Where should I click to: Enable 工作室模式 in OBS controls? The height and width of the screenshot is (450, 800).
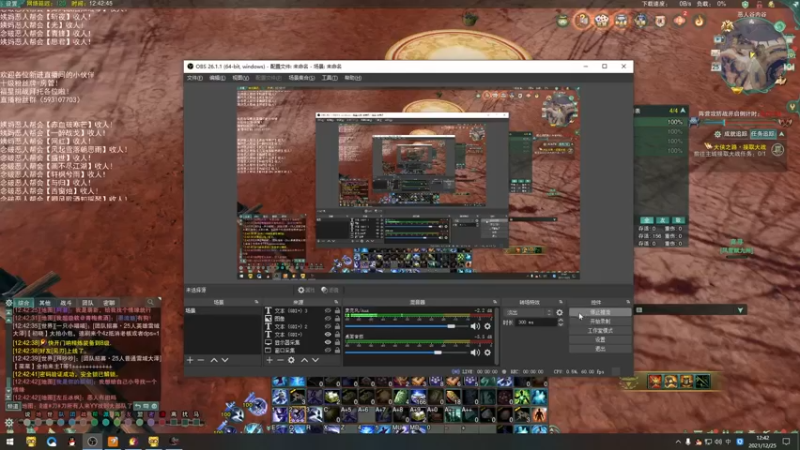(x=600, y=331)
